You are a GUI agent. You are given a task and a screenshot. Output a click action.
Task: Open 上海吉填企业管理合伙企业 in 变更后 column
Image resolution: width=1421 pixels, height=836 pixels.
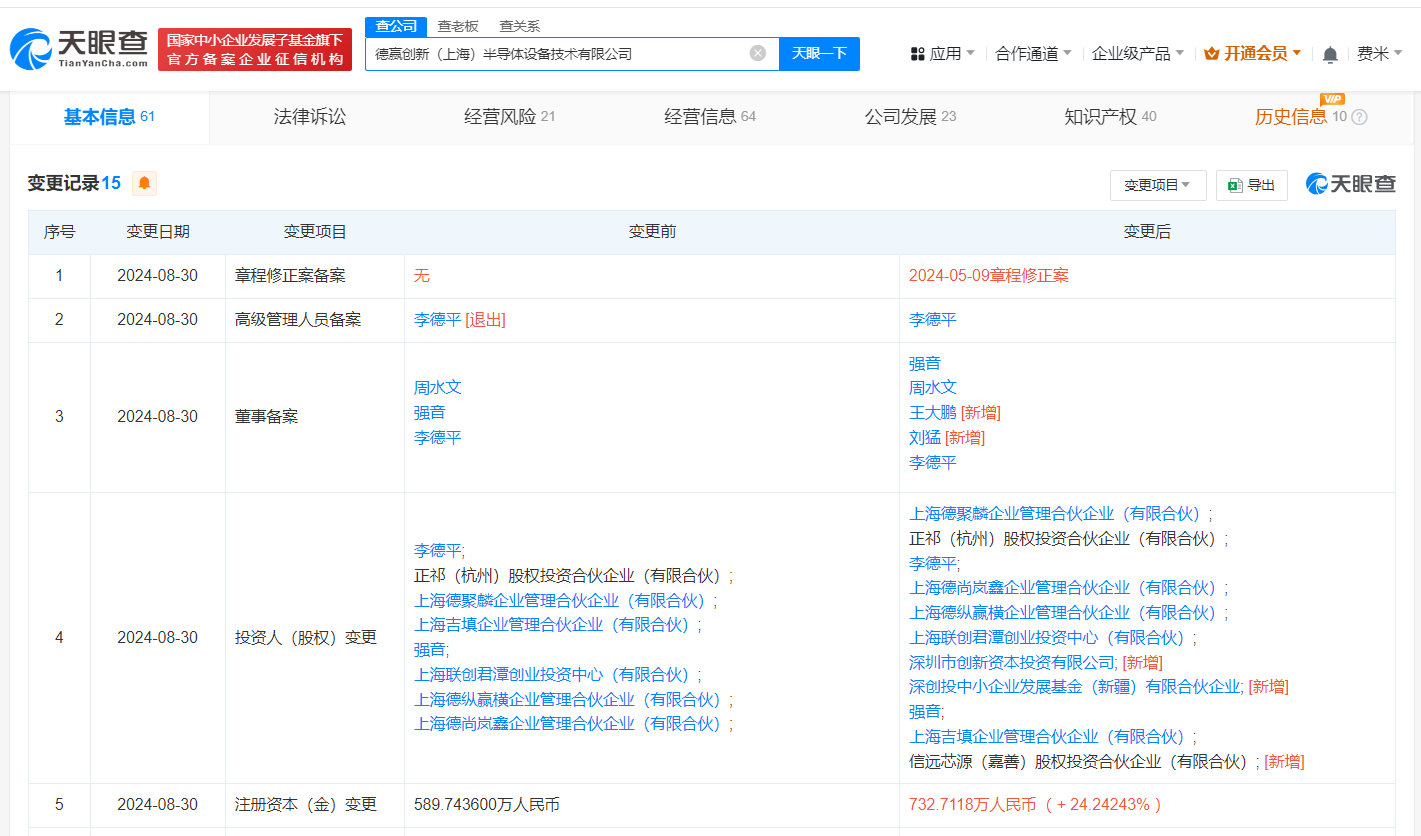click(1051, 736)
